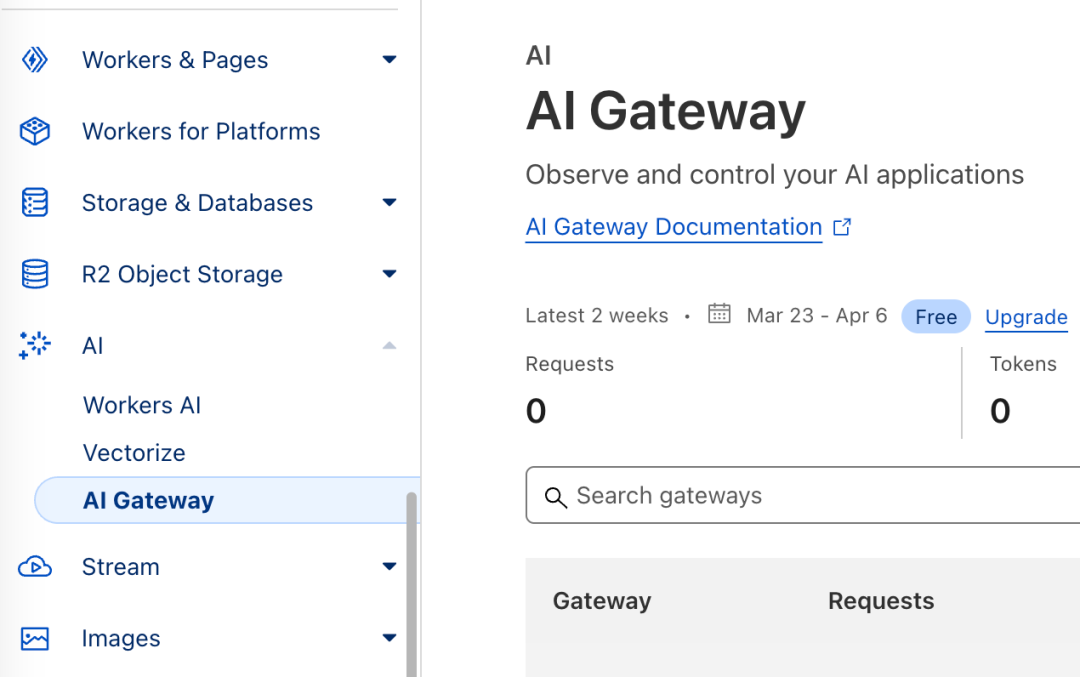This screenshot has height=677, width=1080.
Task: Expand the R2 Object Storage arrow
Action: click(x=389, y=274)
